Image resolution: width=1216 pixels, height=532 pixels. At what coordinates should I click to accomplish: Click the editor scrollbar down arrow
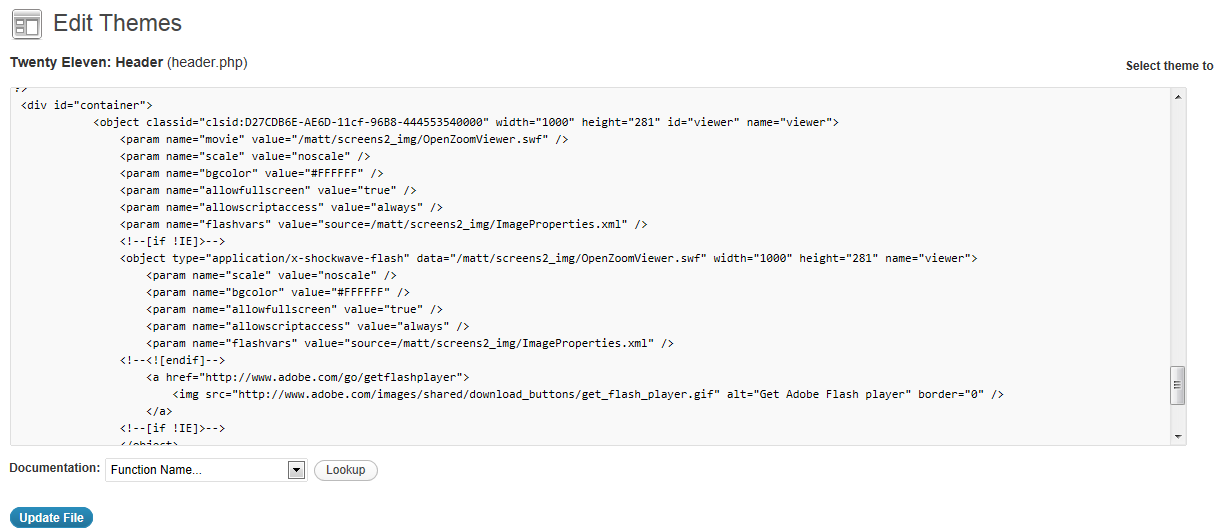1178,436
